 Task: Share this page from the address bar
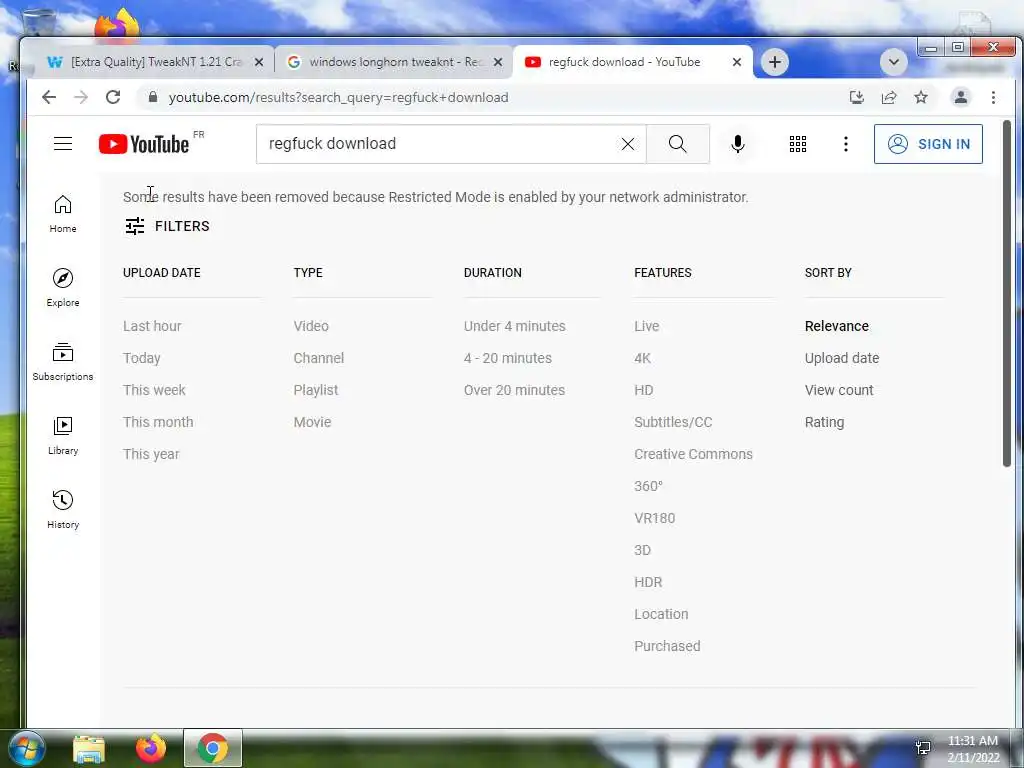[889, 97]
